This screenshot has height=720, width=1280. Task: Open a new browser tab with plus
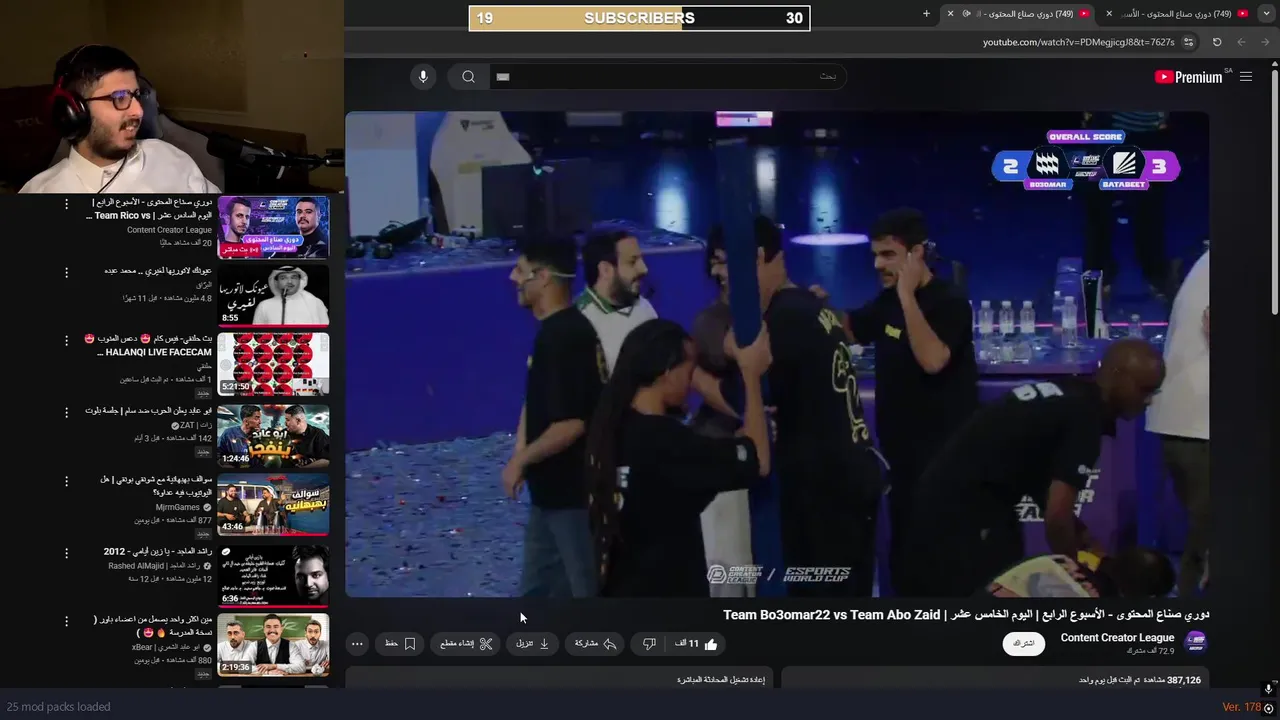click(926, 14)
